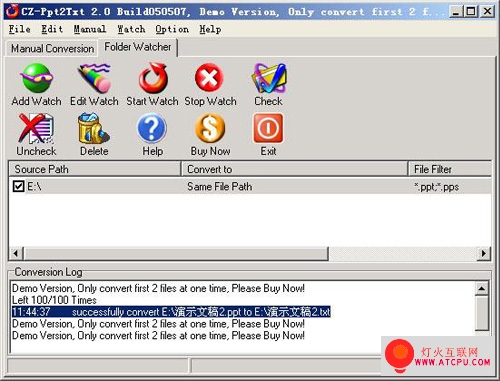The image size is (500, 381).
Task: Click the conversion log scroll up arrow
Action: tap(481, 288)
